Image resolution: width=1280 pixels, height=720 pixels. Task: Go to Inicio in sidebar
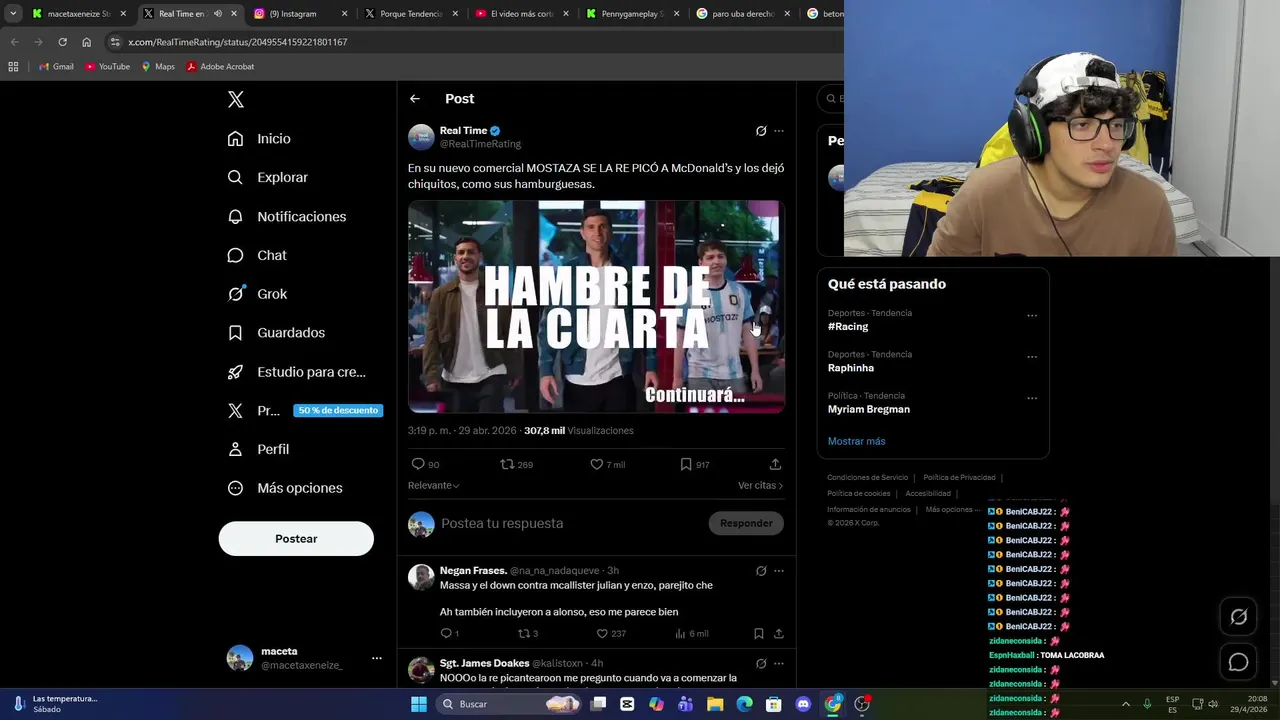click(x=259, y=139)
